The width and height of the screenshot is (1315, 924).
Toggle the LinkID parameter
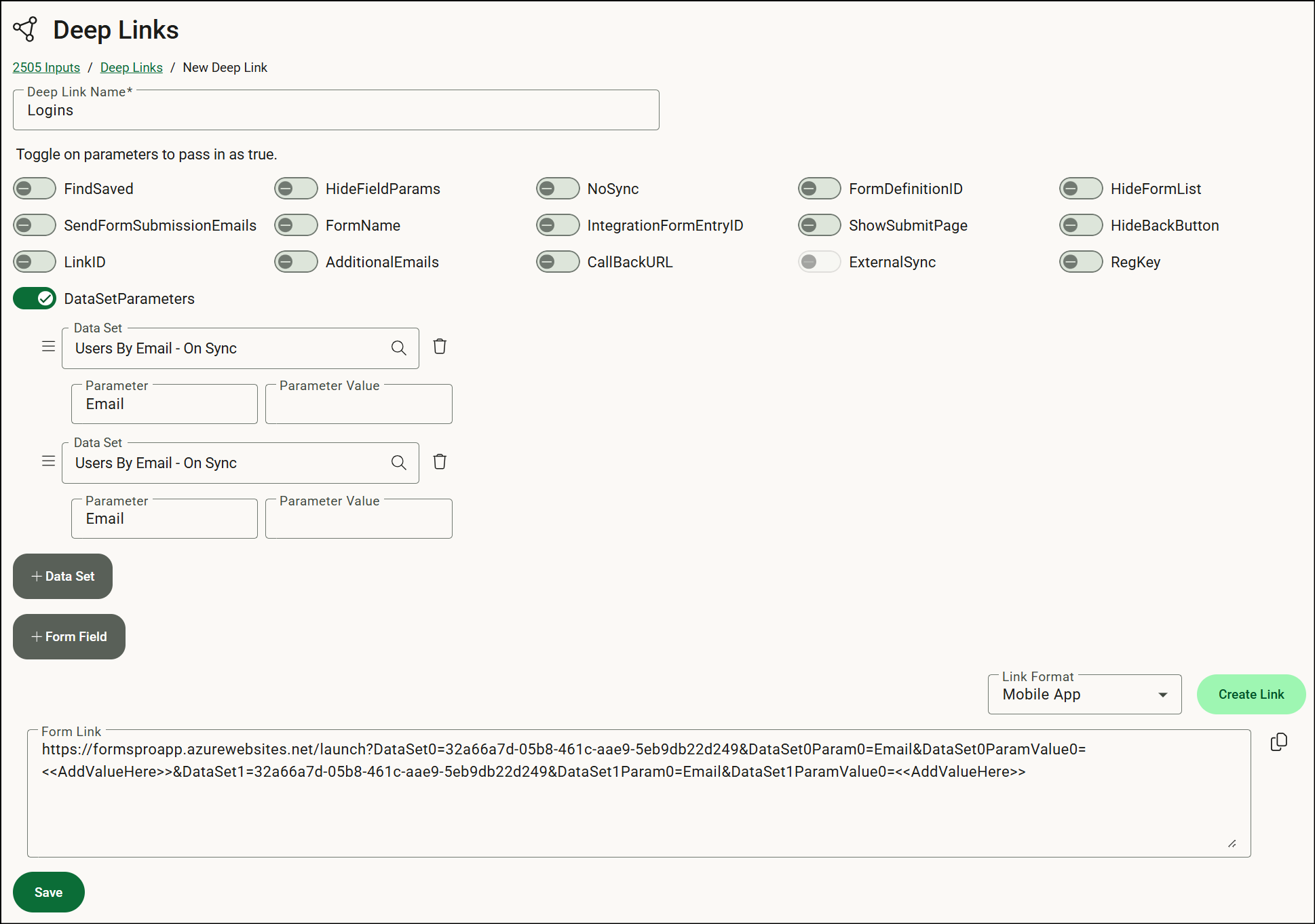tap(35, 262)
